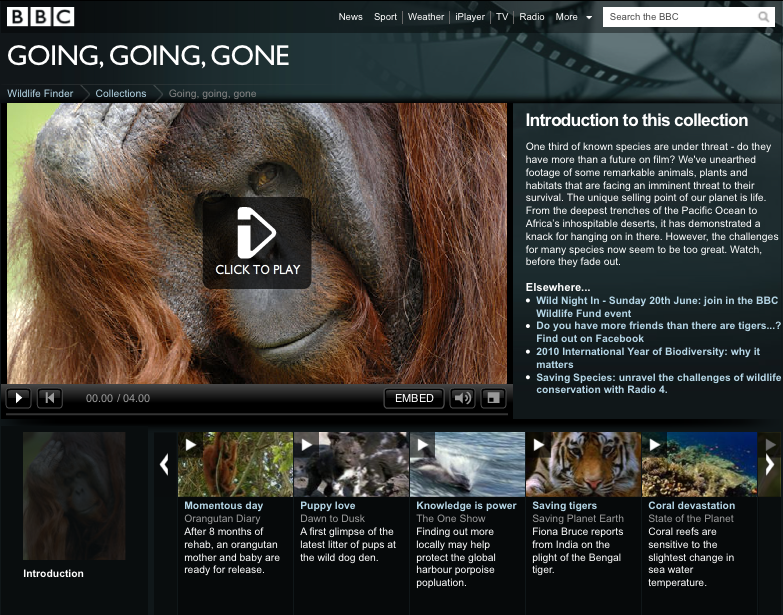This screenshot has height=615, width=783.
Task: Open the Puppy love title link
Action: click(x=328, y=505)
